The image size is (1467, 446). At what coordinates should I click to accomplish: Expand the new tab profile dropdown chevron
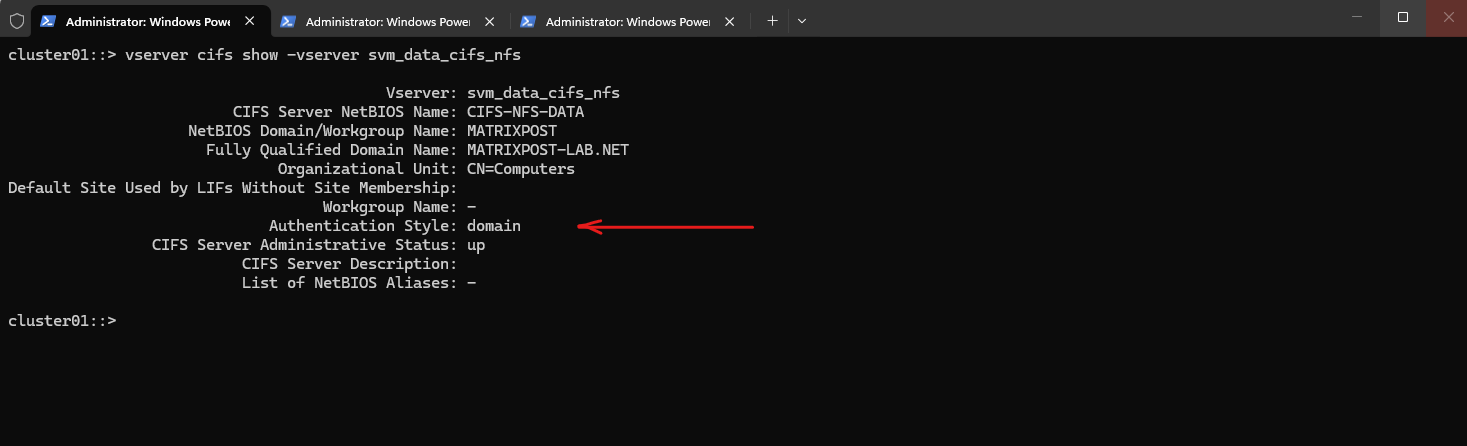802,20
